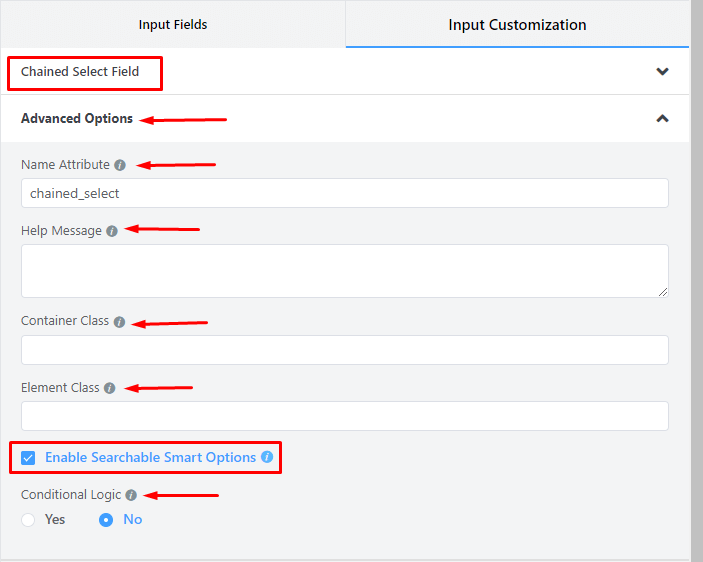Toggle Enable Searchable Smart Options checkbox

(x=28, y=458)
